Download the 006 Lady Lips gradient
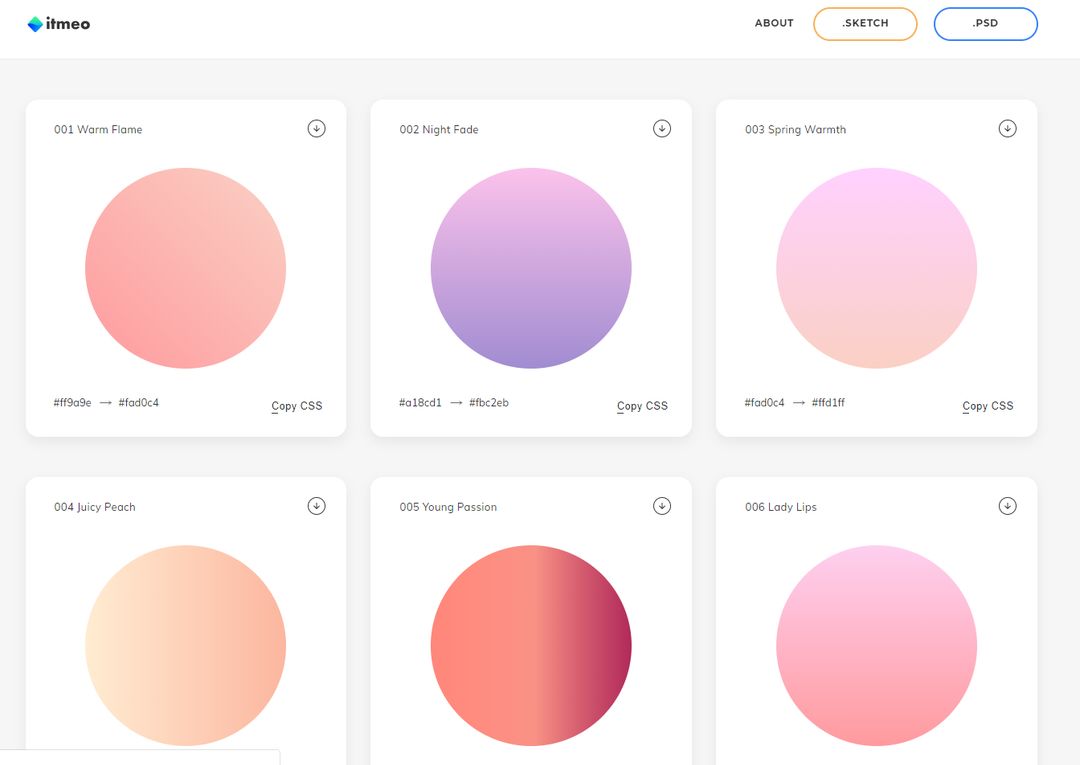The height and width of the screenshot is (765, 1080). click(1008, 506)
